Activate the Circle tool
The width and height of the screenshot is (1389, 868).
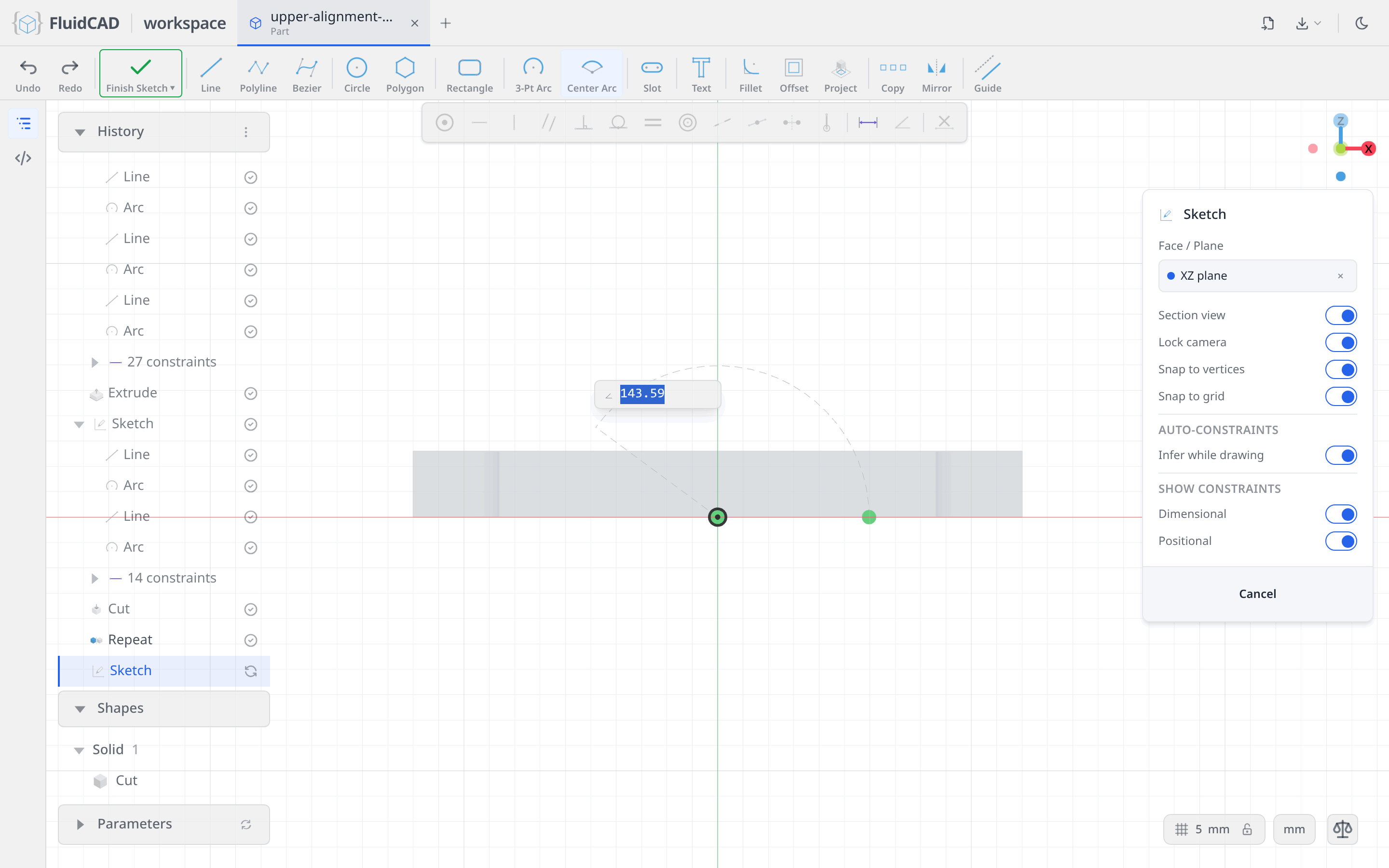click(356, 74)
